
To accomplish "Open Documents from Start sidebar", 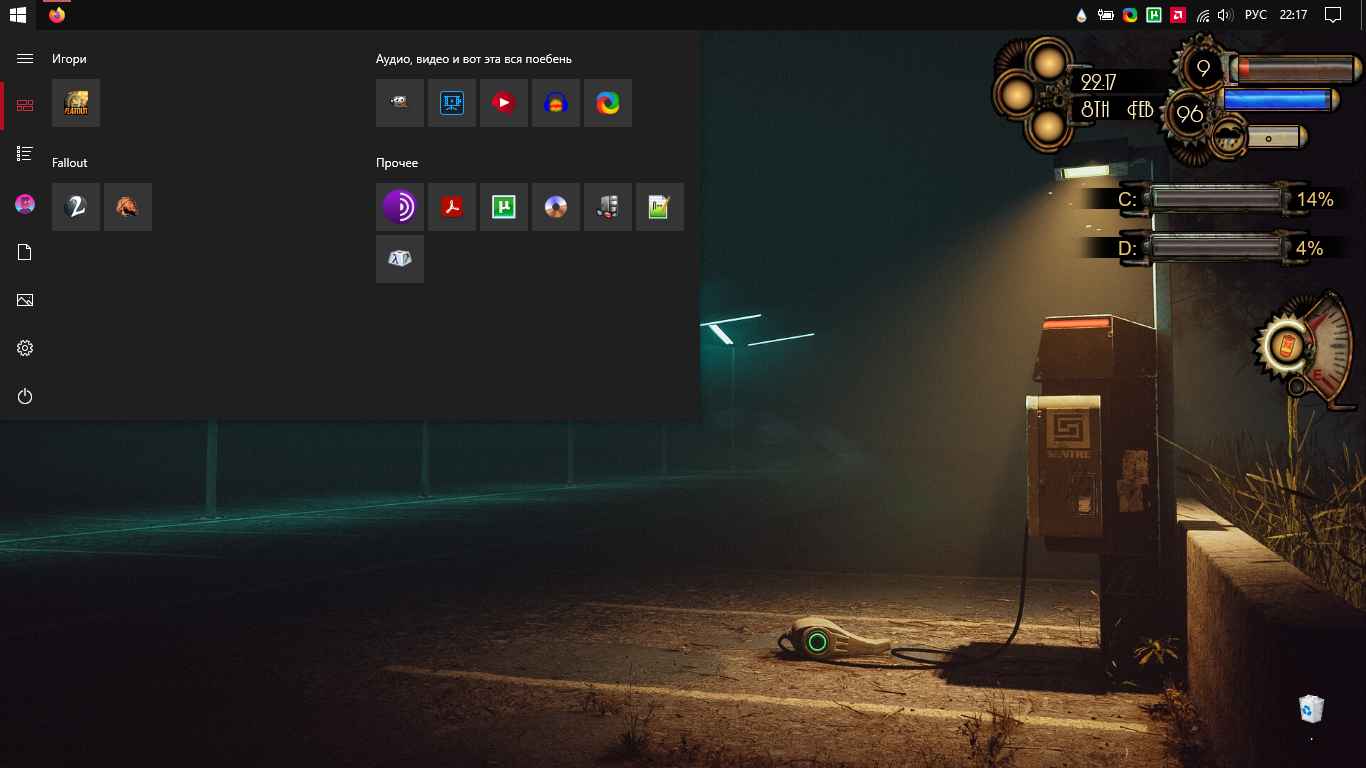I will coord(25,252).
